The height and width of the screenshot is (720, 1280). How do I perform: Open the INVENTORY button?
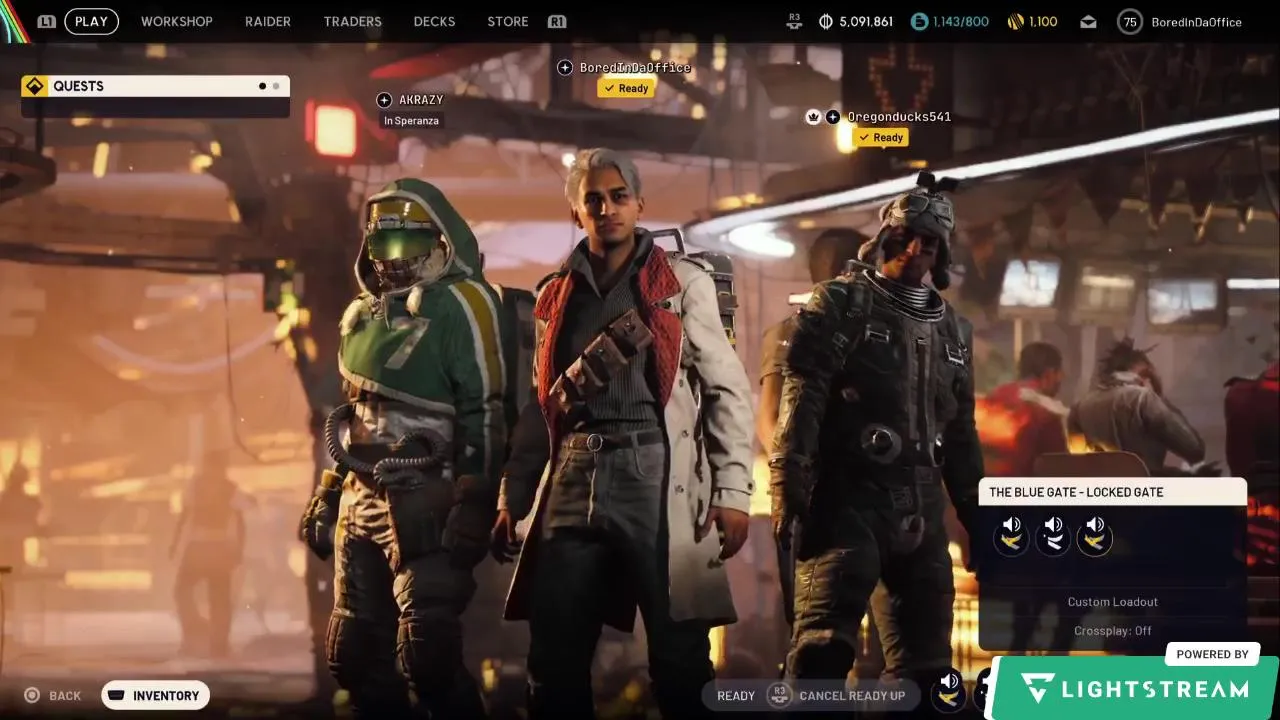[155, 695]
